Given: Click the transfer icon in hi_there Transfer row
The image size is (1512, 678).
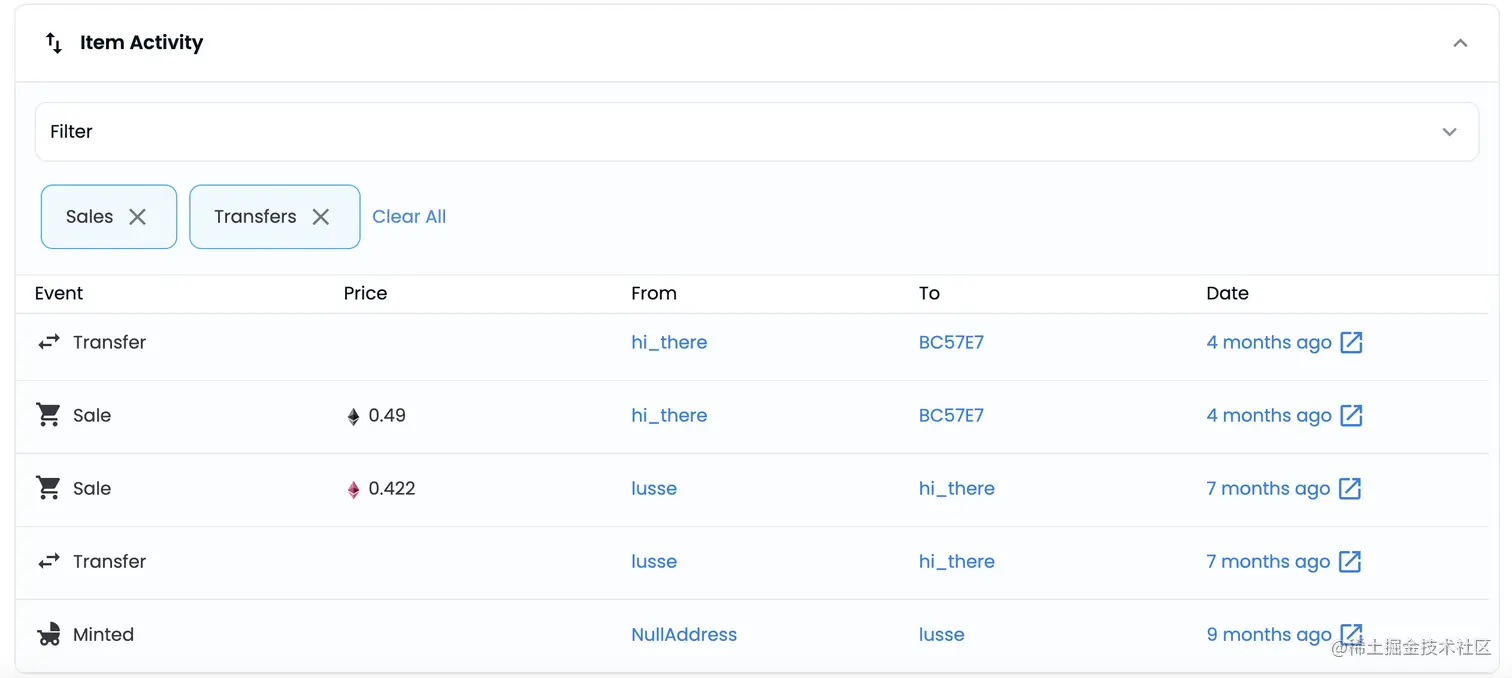Looking at the screenshot, I should (49, 342).
